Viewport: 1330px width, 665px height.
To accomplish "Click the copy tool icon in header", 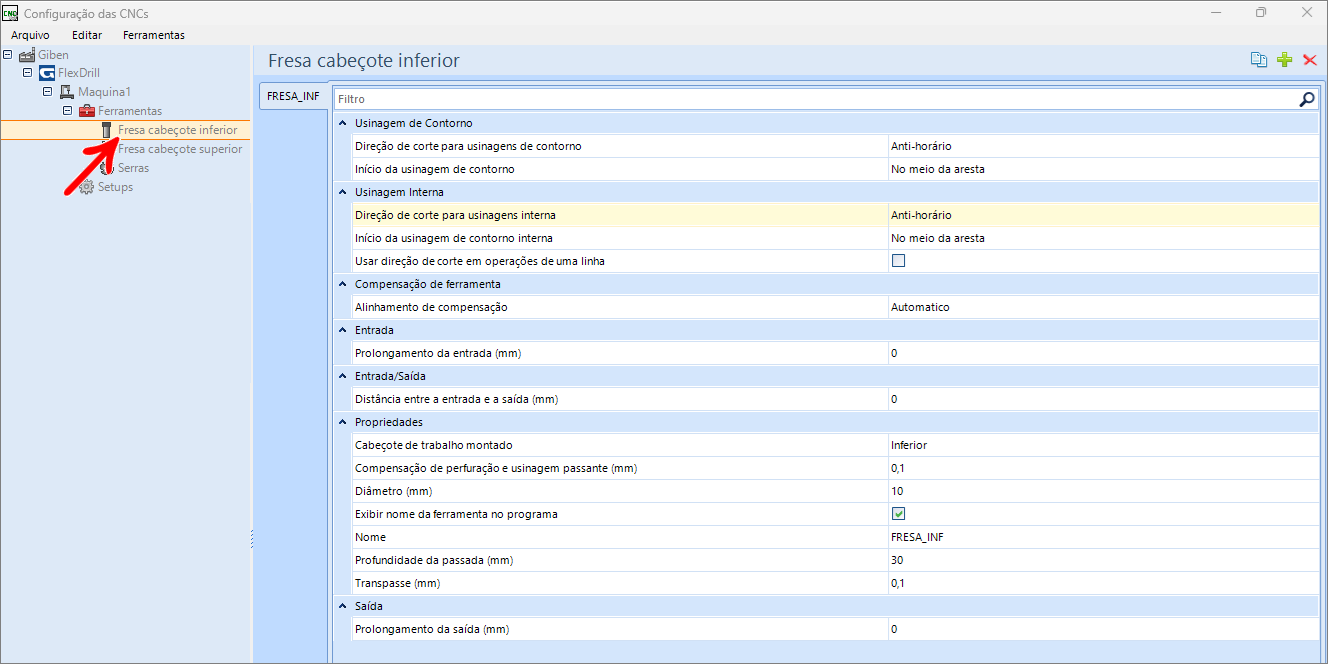I will point(1259,60).
